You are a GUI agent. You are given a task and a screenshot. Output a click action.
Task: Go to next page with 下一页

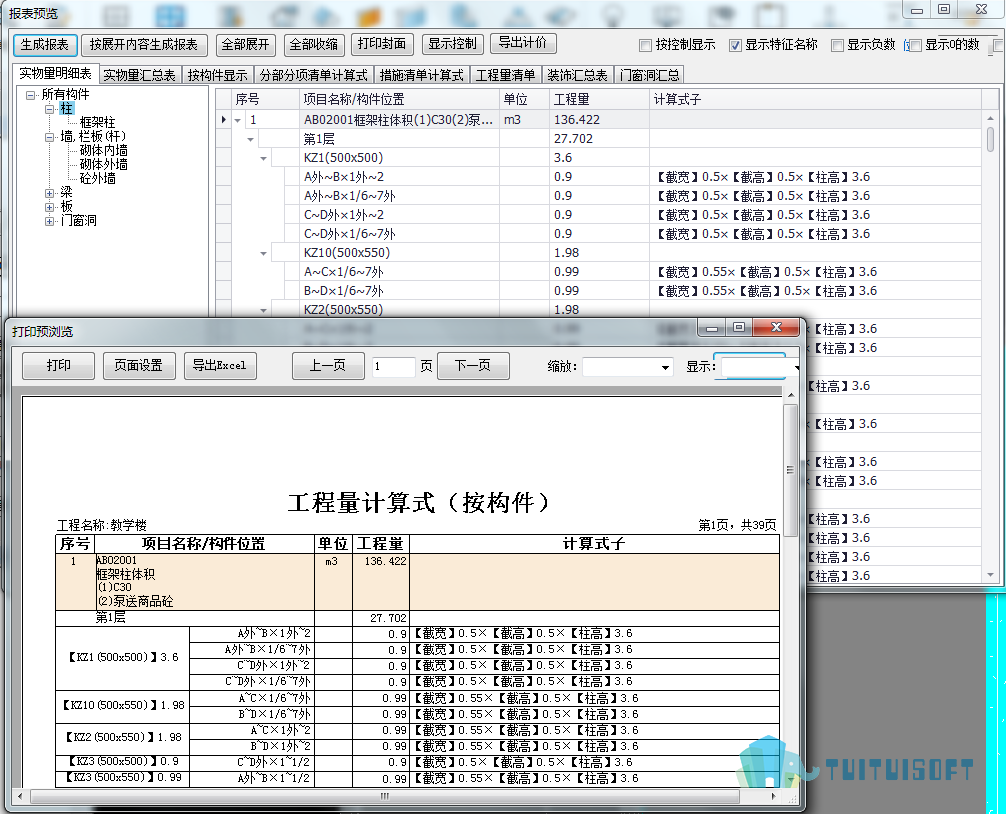tap(473, 366)
